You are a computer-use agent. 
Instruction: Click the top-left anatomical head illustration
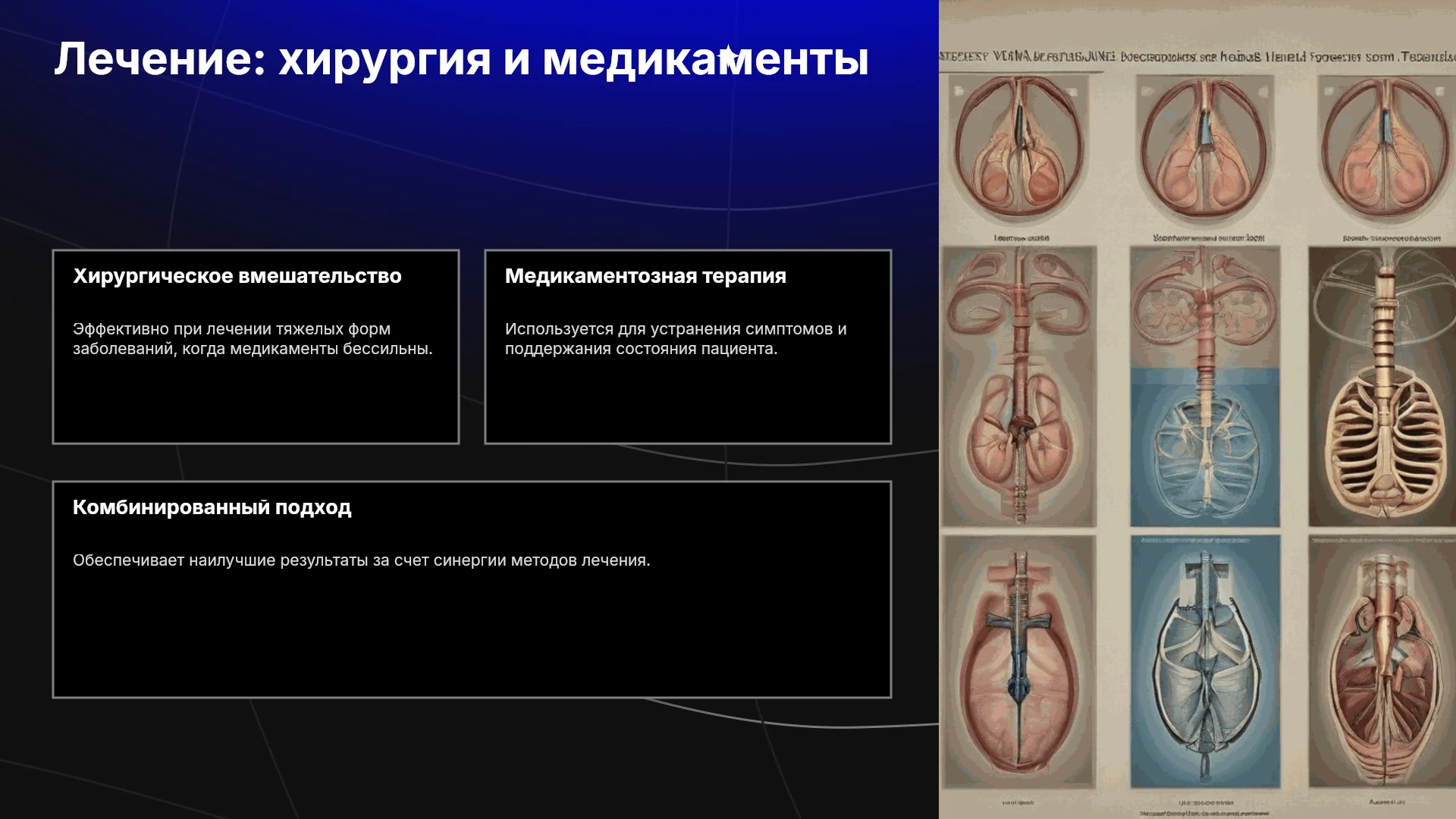point(1018,150)
